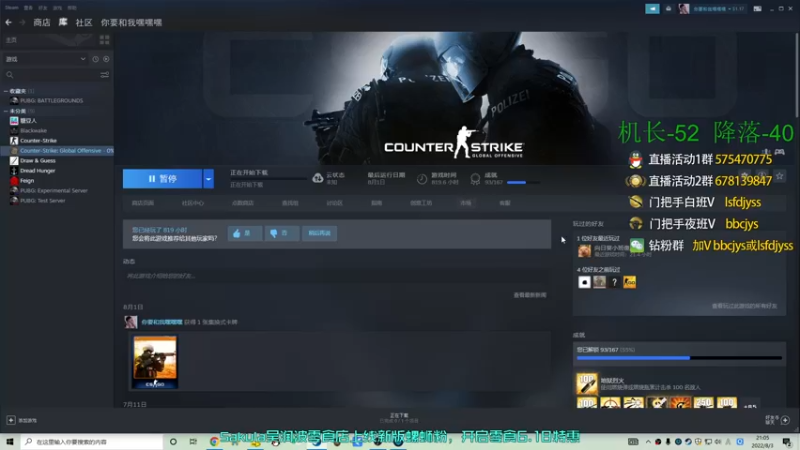Select Blackwake in the game list
The width and height of the screenshot is (800, 450).
(33, 131)
